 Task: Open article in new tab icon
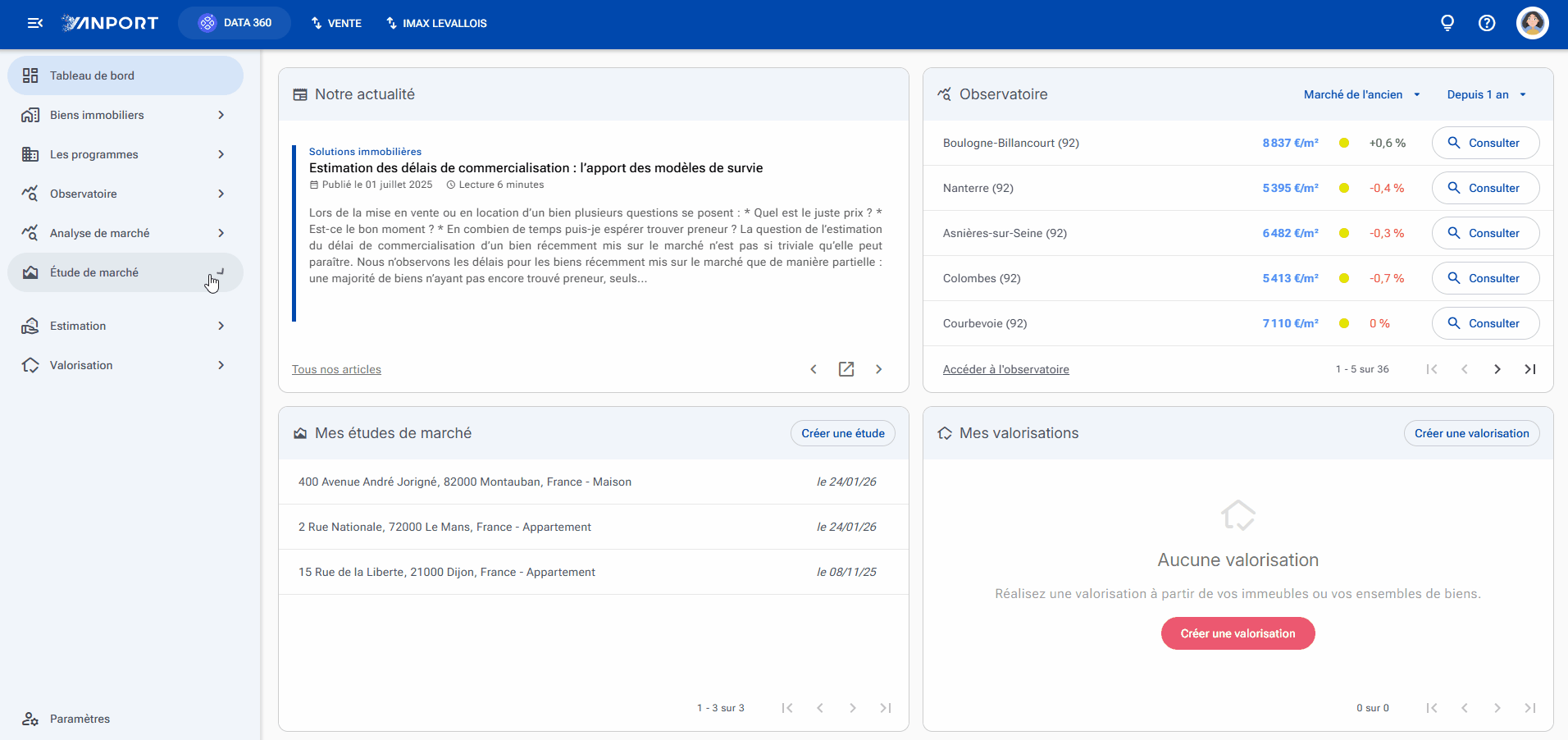pyautogui.click(x=846, y=369)
